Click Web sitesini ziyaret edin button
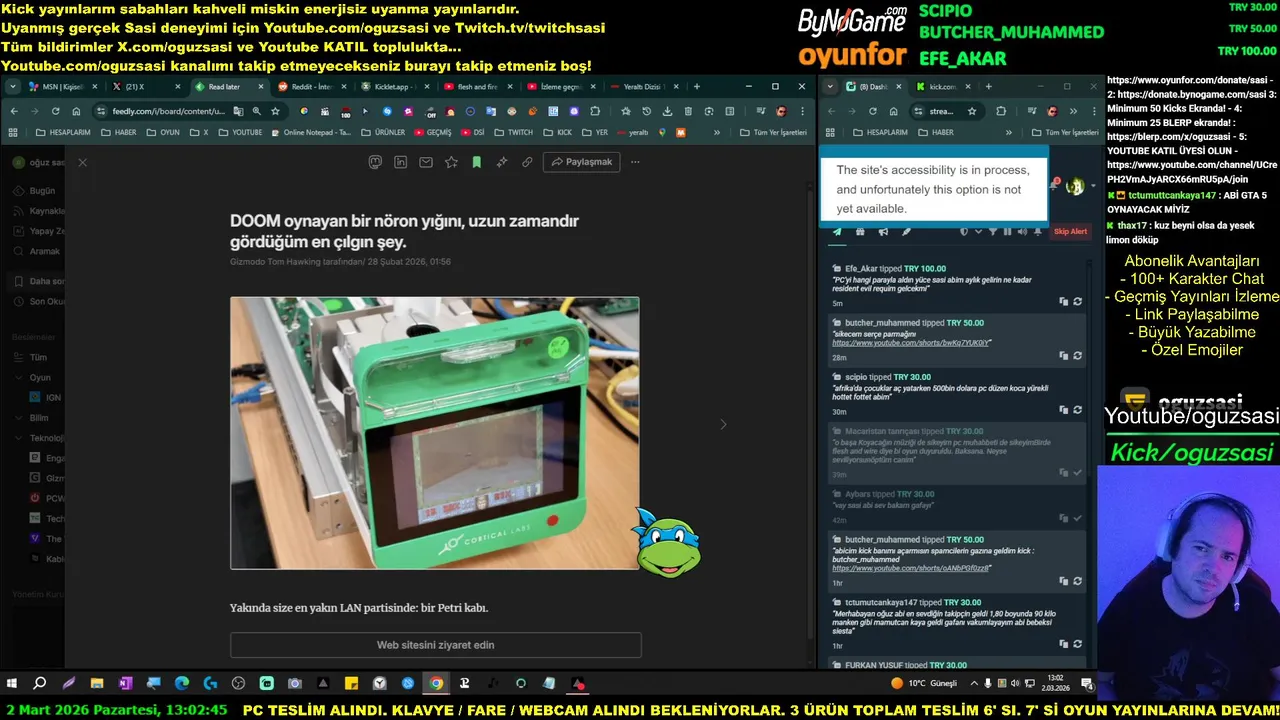Screen dimensions: 1280x720 pyautogui.click(x=435, y=645)
